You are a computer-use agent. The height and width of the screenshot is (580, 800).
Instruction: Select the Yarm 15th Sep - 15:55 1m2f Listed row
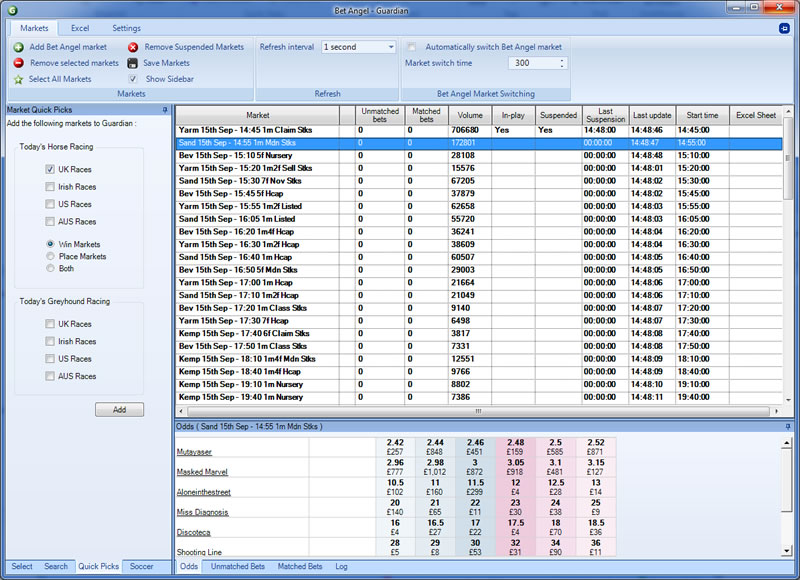coord(479,207)
